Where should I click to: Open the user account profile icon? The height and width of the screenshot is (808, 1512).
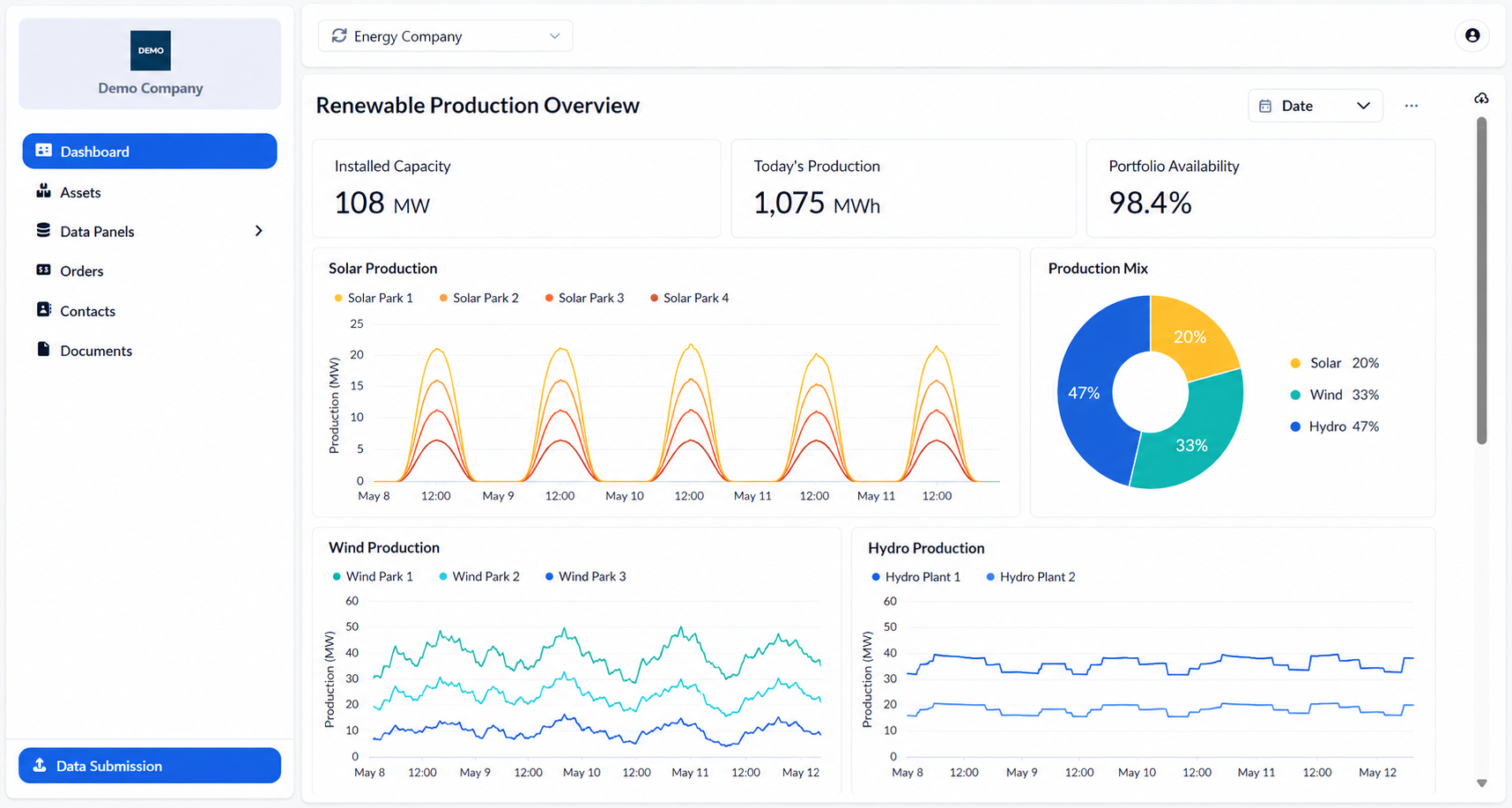pyautogui.click(x=1472, y=35)
